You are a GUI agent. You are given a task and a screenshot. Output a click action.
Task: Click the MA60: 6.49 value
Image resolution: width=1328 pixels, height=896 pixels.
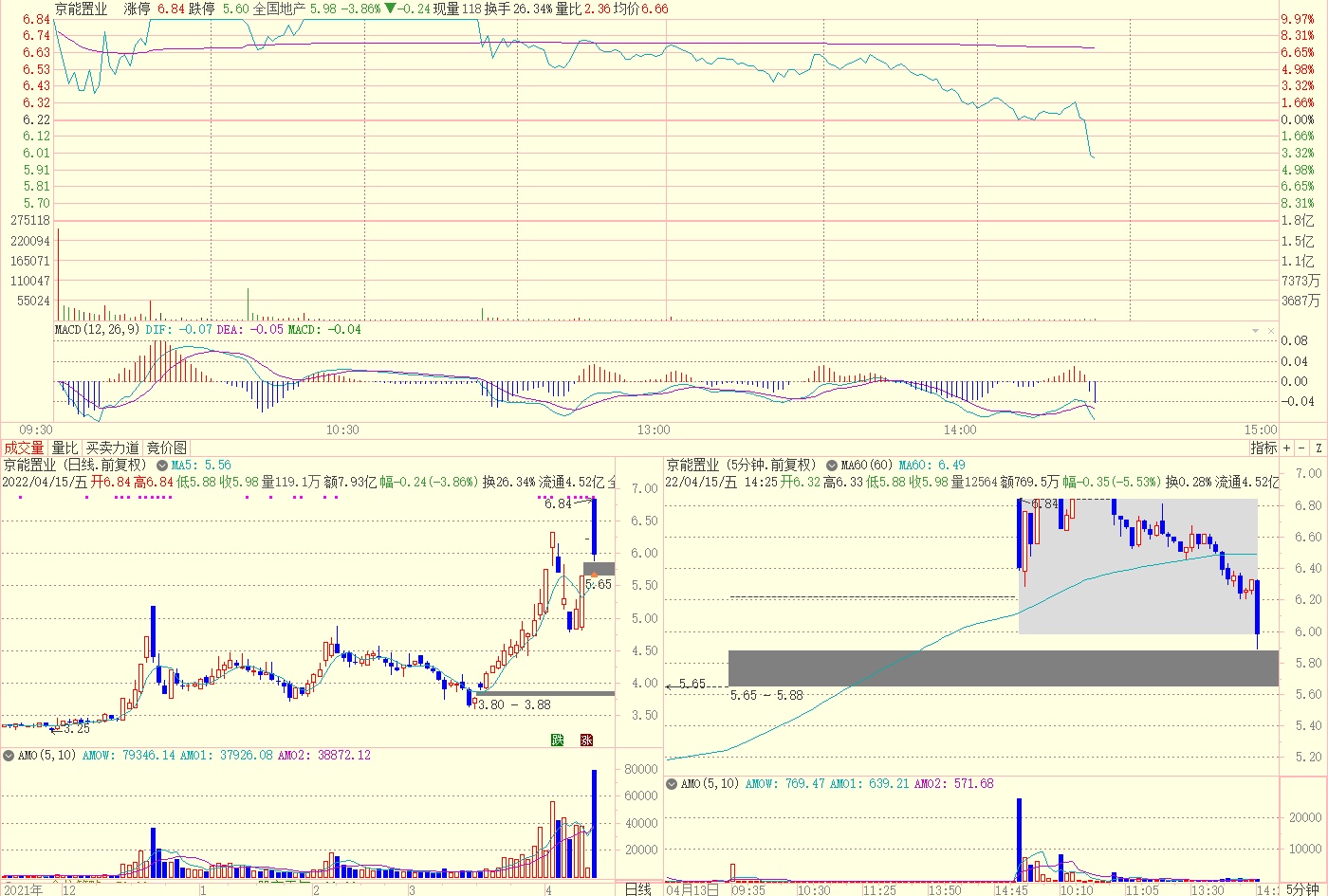pyautogui.click(x=932, y=466)
